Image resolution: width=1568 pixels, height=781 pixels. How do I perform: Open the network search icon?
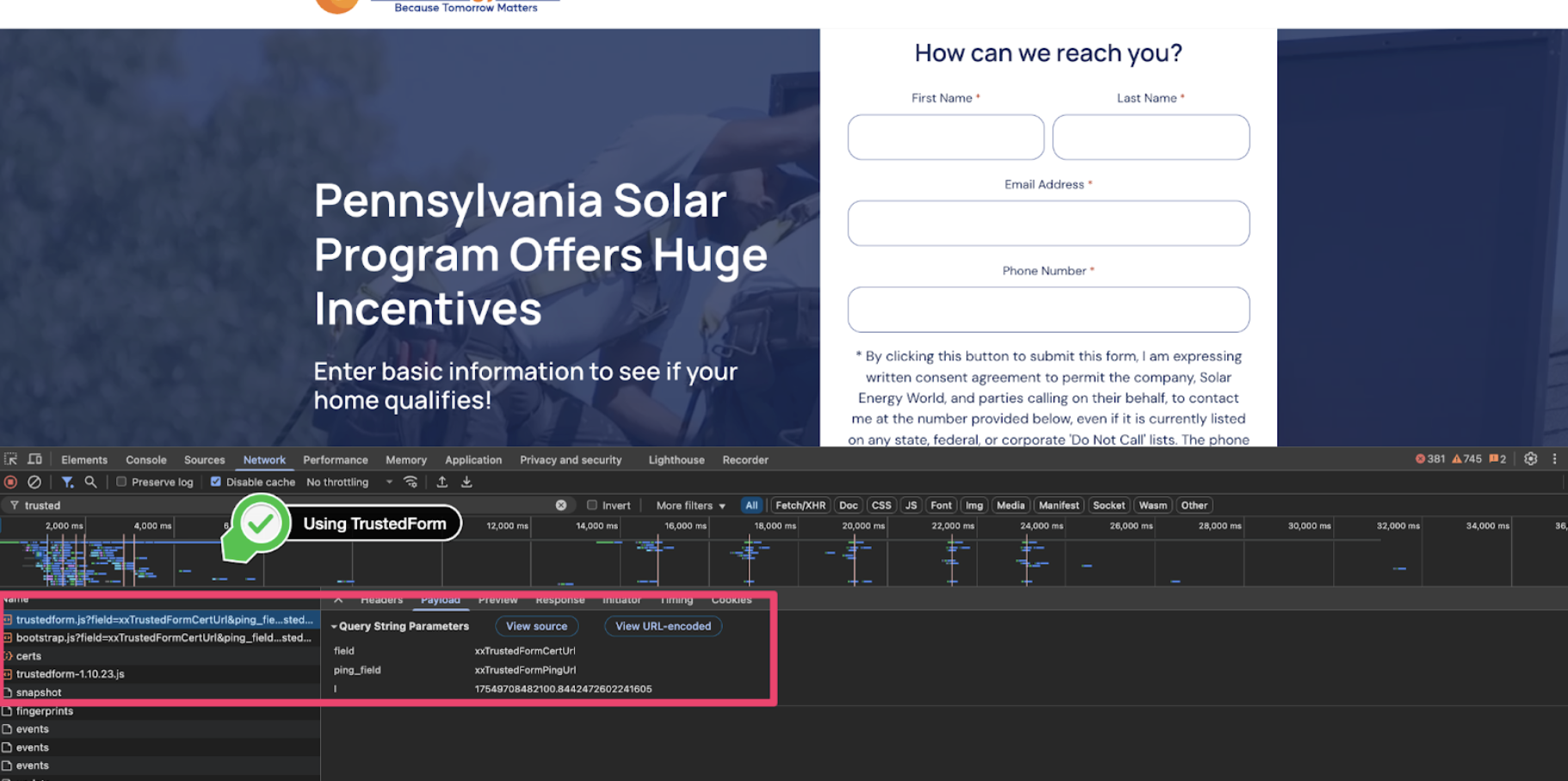click(x=91, y=482)
